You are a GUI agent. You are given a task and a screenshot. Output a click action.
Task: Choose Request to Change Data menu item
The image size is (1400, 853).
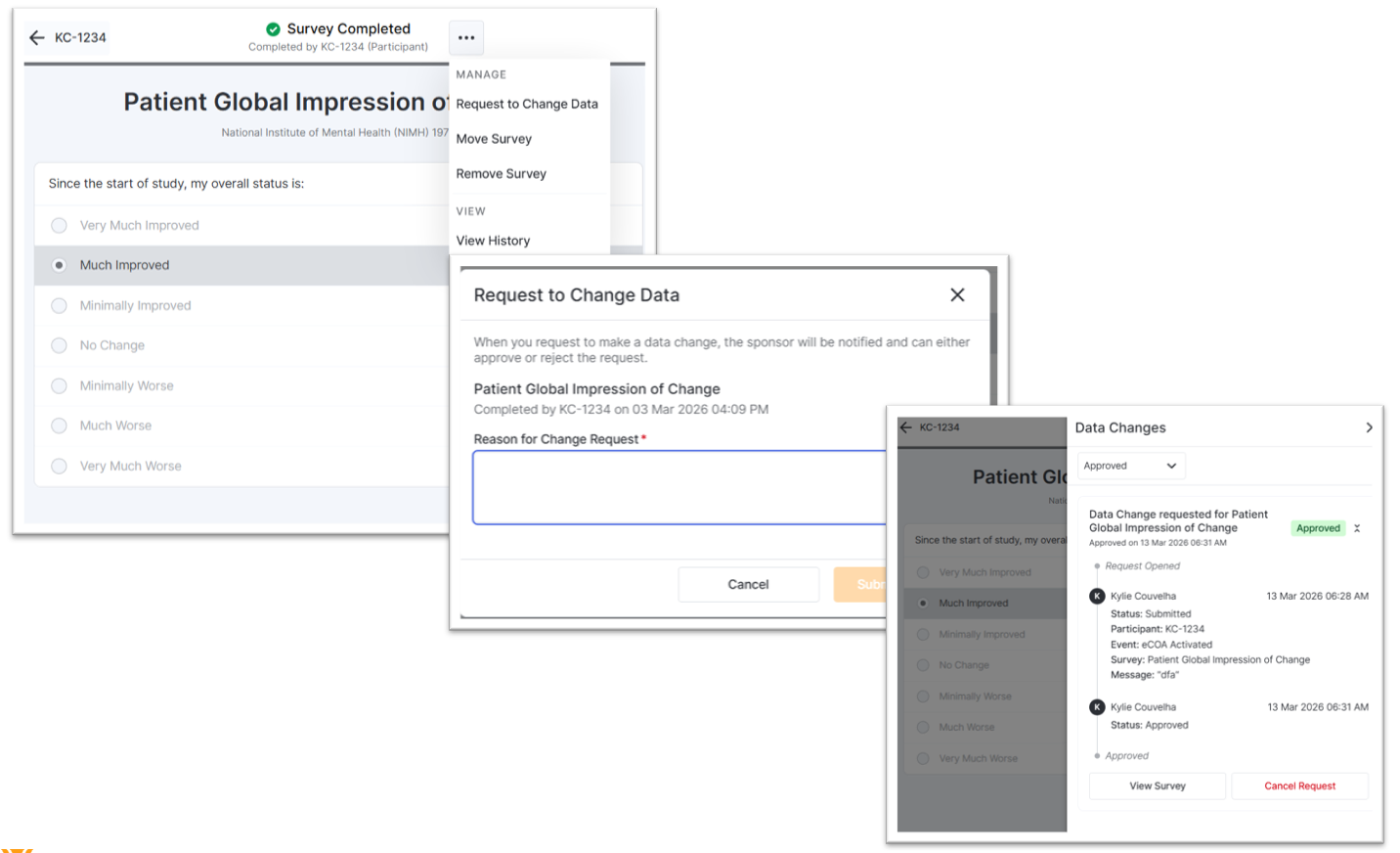[527, 104]
